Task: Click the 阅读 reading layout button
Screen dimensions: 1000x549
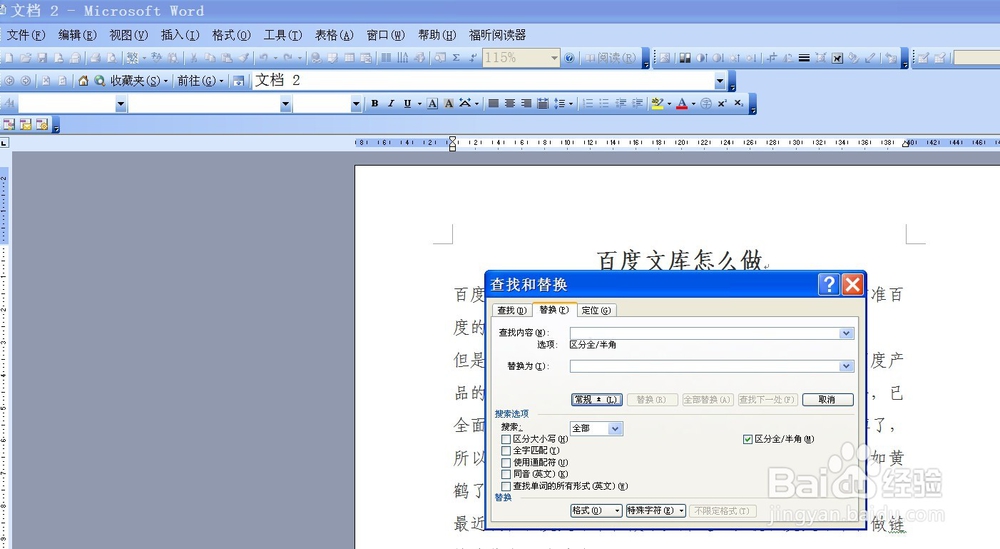Action: [611, 58]
